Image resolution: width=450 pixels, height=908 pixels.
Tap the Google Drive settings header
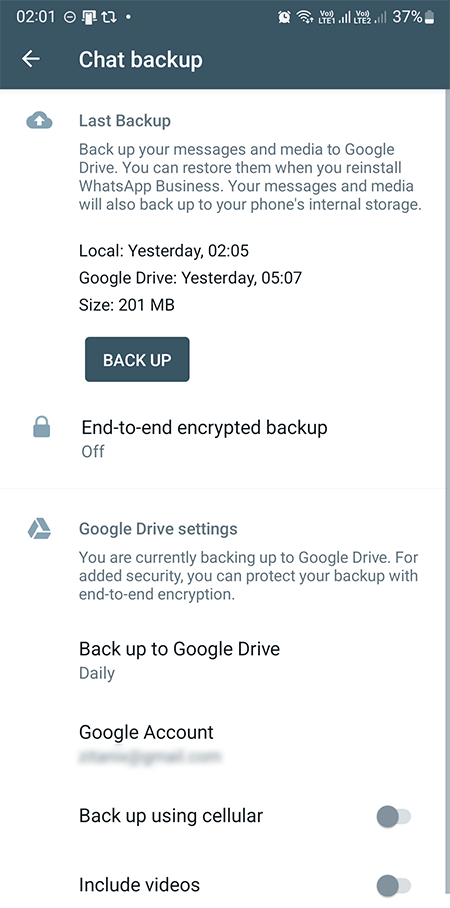tap(158, 529)
